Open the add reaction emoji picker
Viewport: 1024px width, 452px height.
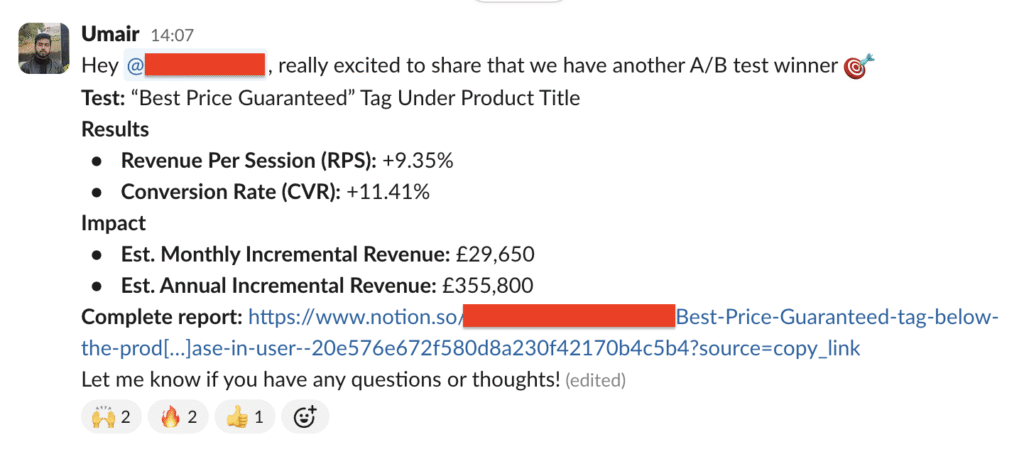pyautogui.click(x=305, y=416)
